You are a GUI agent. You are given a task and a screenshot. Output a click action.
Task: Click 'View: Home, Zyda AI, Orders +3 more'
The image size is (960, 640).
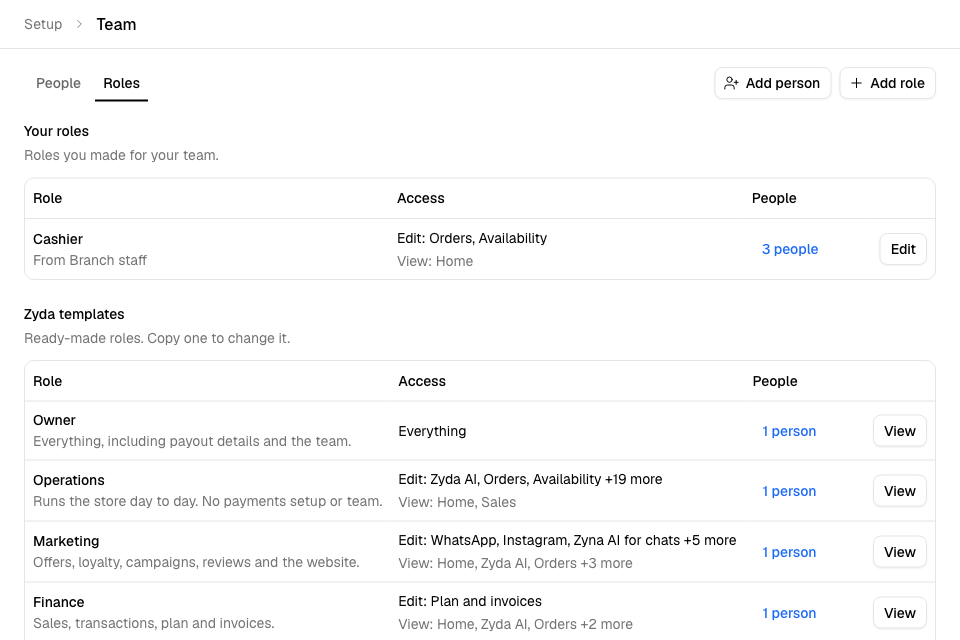point(515,563)
